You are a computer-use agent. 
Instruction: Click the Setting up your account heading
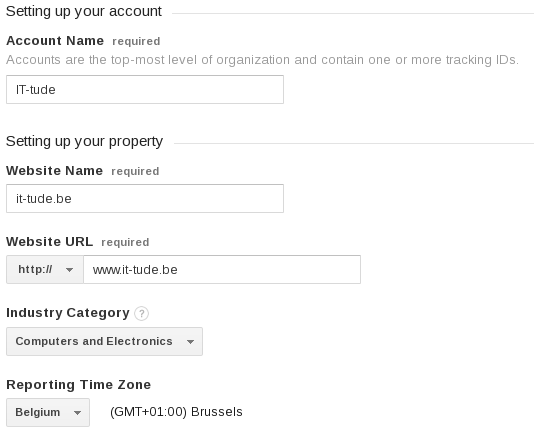(x=84, y=12)
